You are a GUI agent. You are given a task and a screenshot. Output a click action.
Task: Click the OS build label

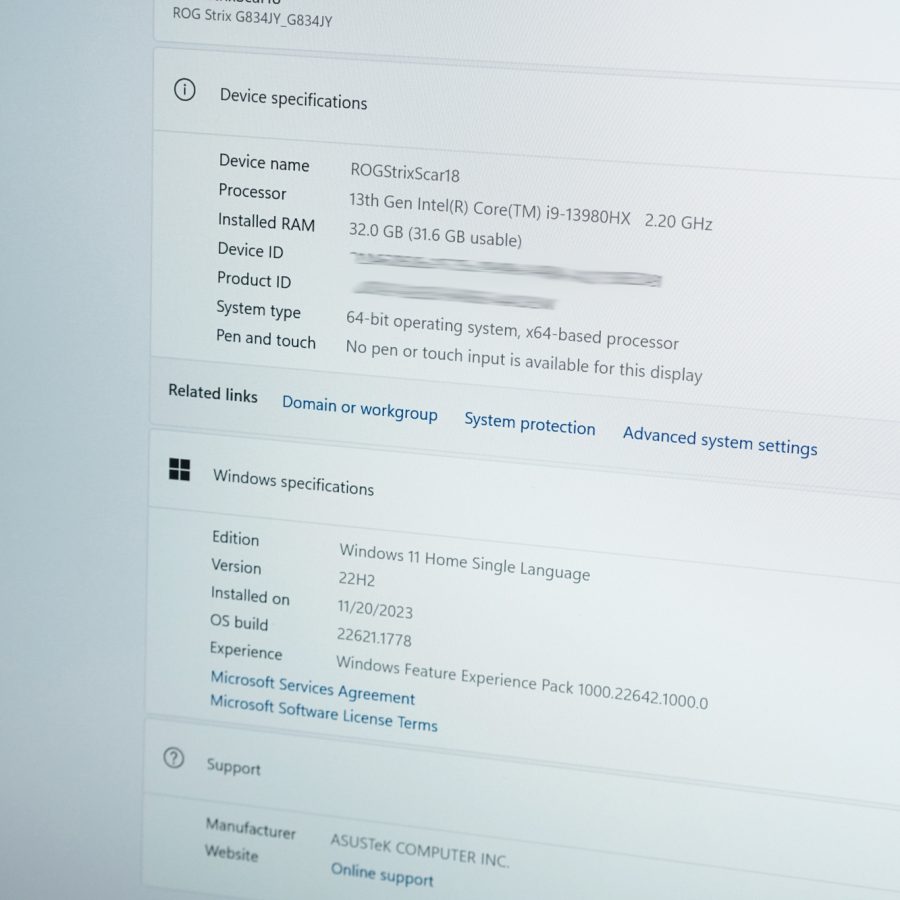click(239, 622)
